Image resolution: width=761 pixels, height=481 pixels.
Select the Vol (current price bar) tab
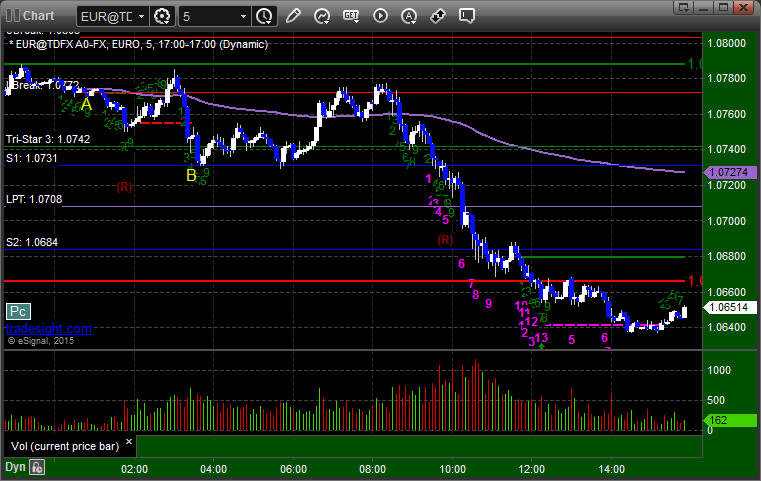click(65, 446)
